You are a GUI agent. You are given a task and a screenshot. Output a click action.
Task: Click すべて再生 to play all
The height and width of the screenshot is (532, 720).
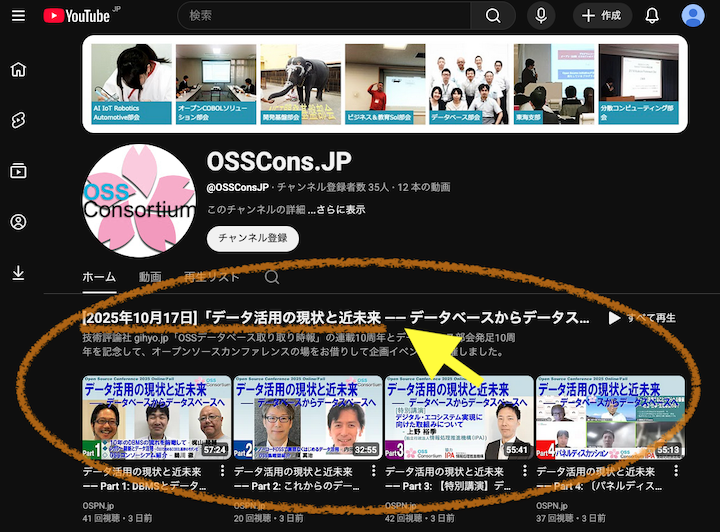pos(641,318)
